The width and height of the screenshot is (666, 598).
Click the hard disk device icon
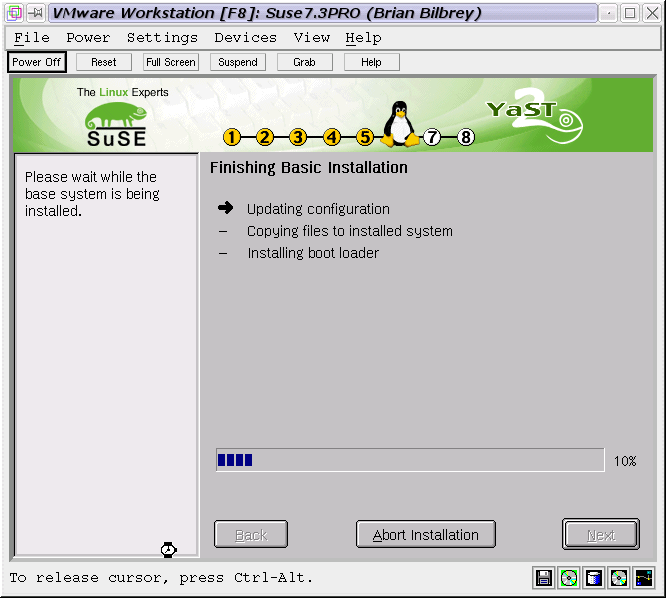point(594,577)
